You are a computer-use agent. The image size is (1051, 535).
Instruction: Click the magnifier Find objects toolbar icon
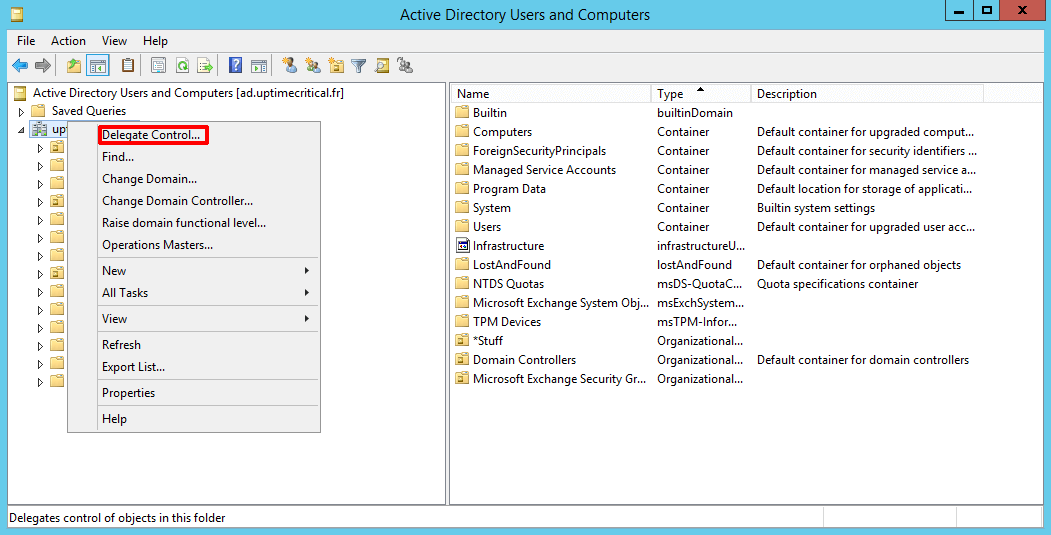coord(381,66)
